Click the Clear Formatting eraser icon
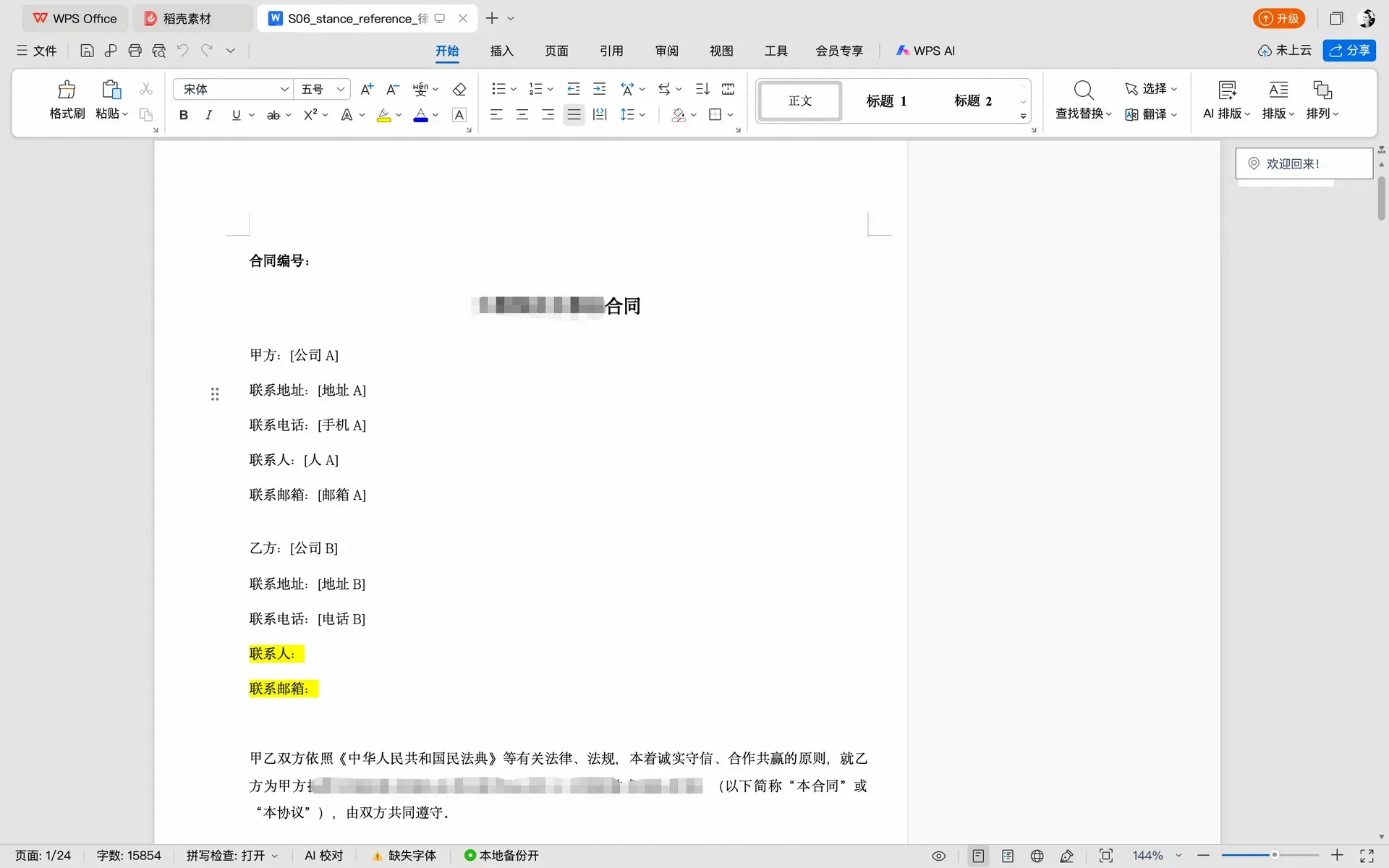 pyautogui.click(x=459, y=89)
